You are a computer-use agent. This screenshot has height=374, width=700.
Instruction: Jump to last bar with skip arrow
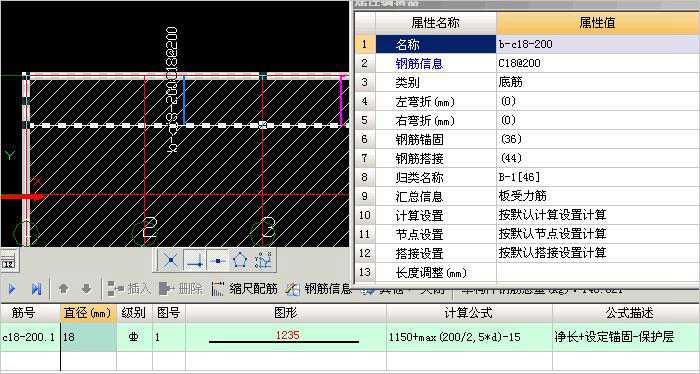tap(37, 289)
